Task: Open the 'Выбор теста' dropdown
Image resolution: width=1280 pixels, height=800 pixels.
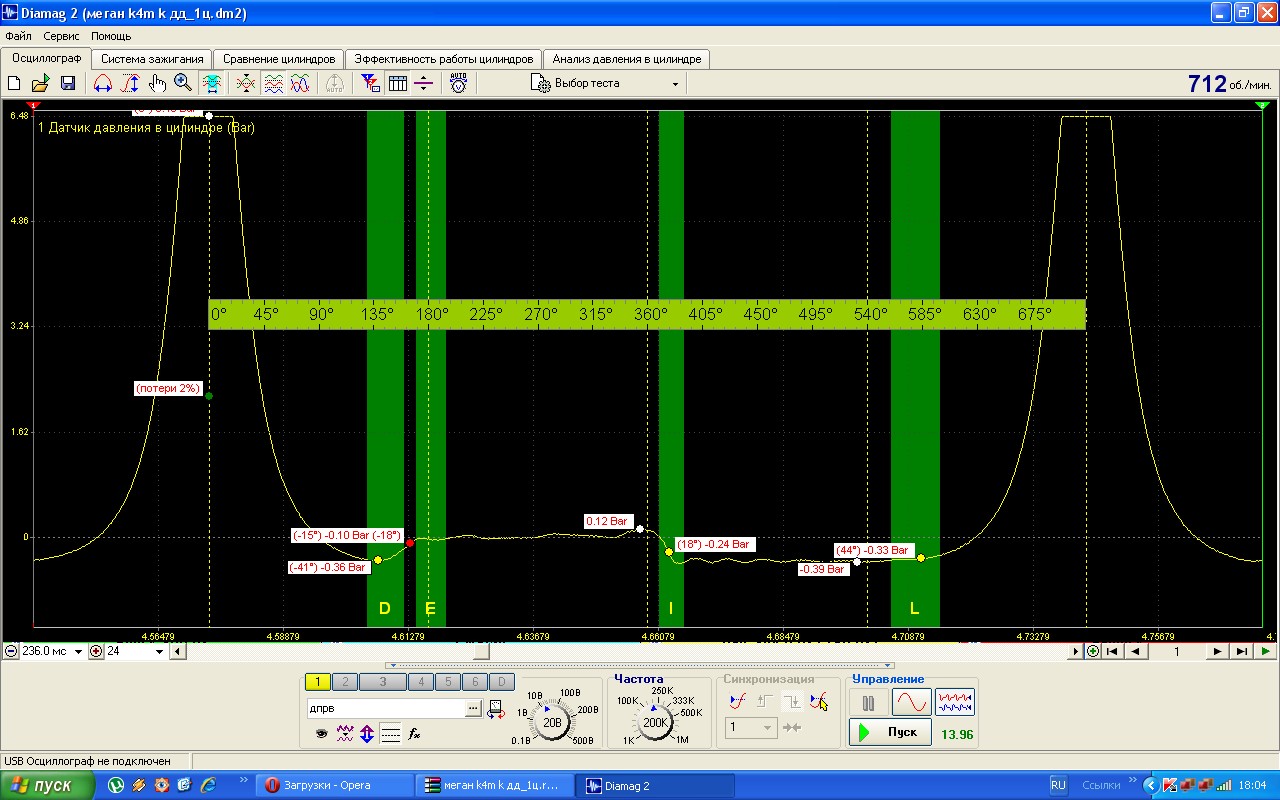Action: 605,84
